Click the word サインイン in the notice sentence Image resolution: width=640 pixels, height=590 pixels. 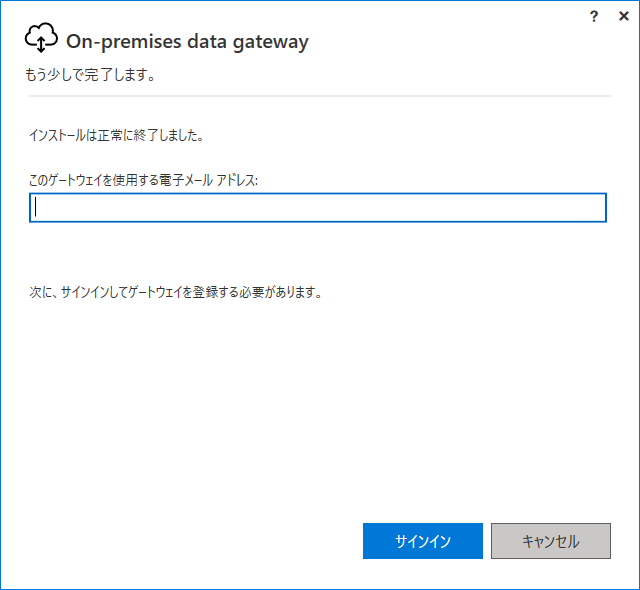(86, 292)
